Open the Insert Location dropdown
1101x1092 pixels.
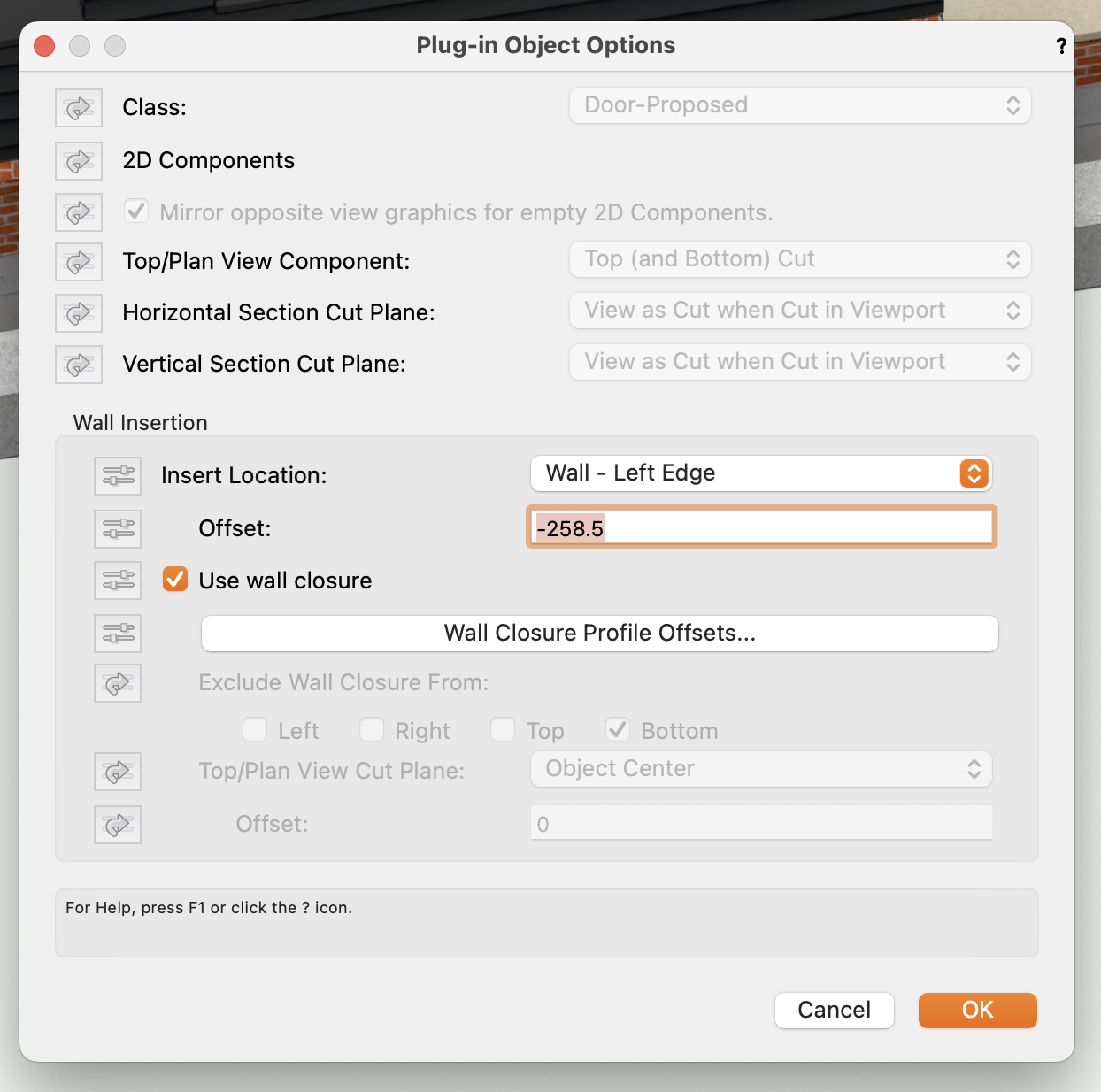click(x=760, y=473)
